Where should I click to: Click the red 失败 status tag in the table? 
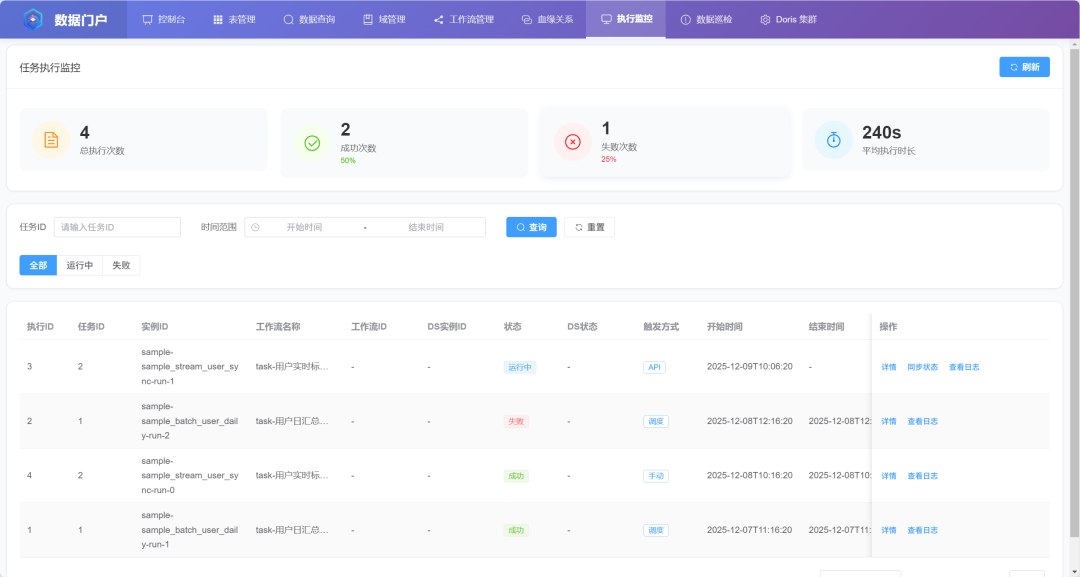click(516, 421)
